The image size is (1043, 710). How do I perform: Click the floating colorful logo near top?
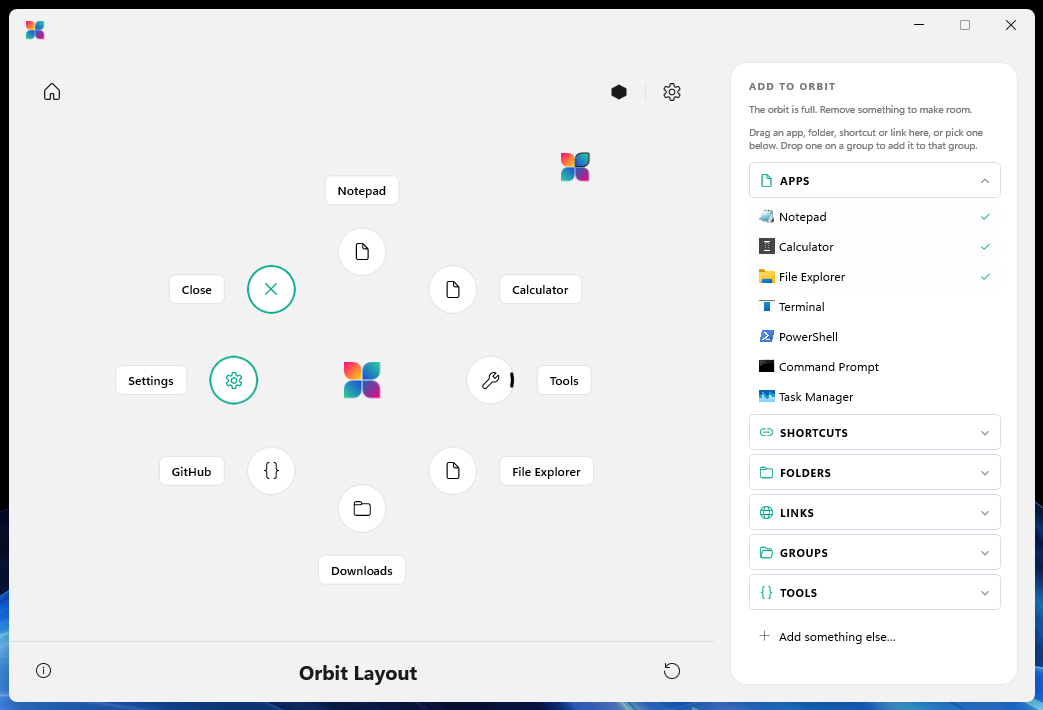[x=575, y=167]
